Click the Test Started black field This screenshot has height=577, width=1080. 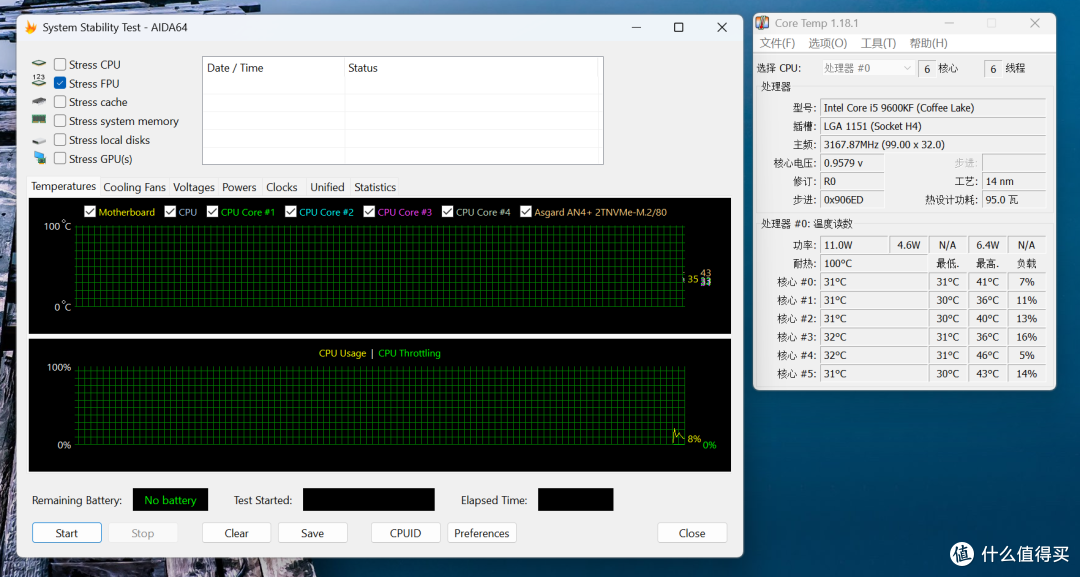(368, 500)
